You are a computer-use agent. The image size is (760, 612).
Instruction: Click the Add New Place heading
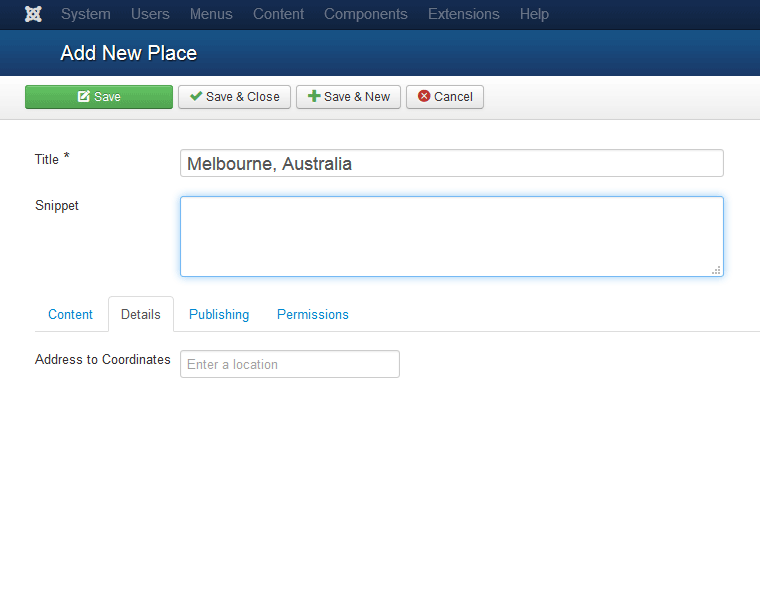pyautogui.click(x=128, y=53)
